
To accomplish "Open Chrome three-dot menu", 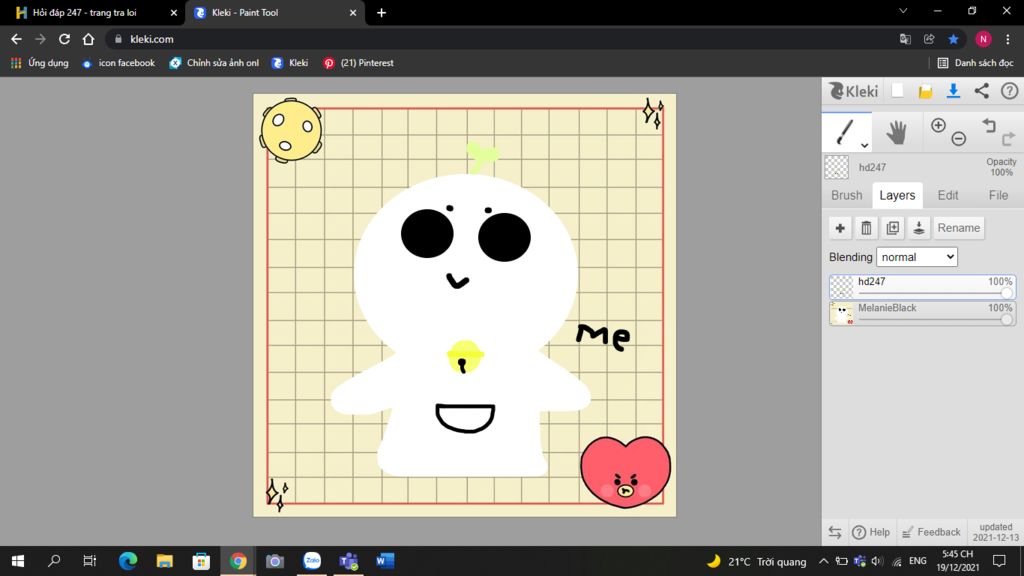I will click(x=1008, y=39).
